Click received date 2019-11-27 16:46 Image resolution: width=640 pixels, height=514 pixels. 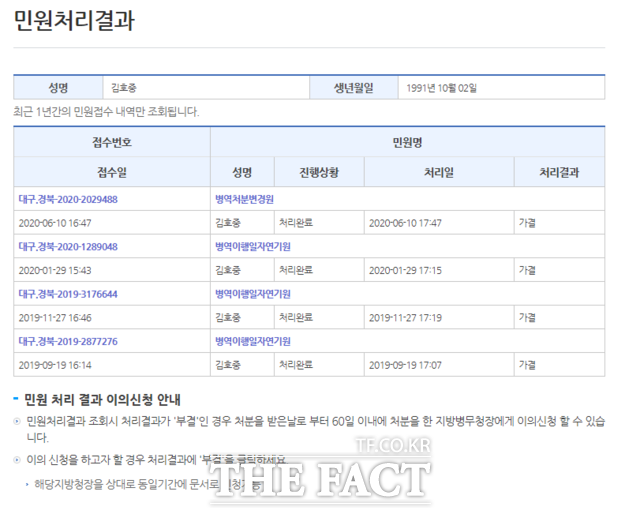55,318
